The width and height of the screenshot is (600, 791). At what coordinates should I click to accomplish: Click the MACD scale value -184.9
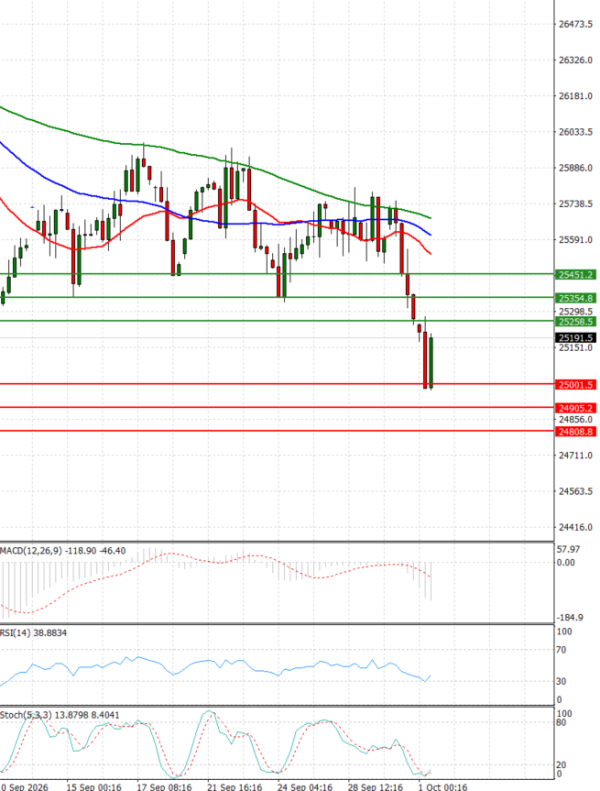(x=570, y=618)
